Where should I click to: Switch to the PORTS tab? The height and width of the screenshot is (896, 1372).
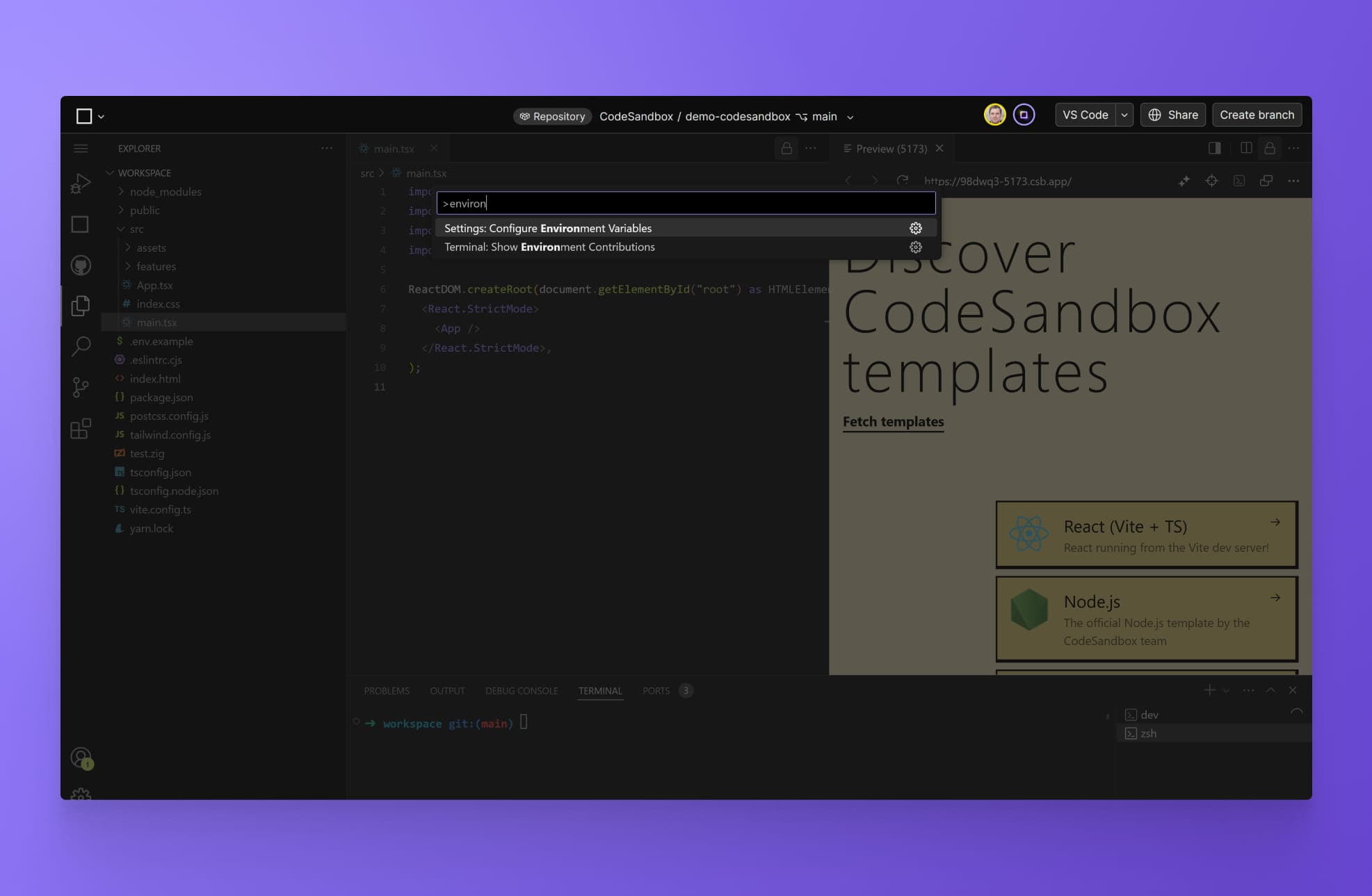point(654,690)
